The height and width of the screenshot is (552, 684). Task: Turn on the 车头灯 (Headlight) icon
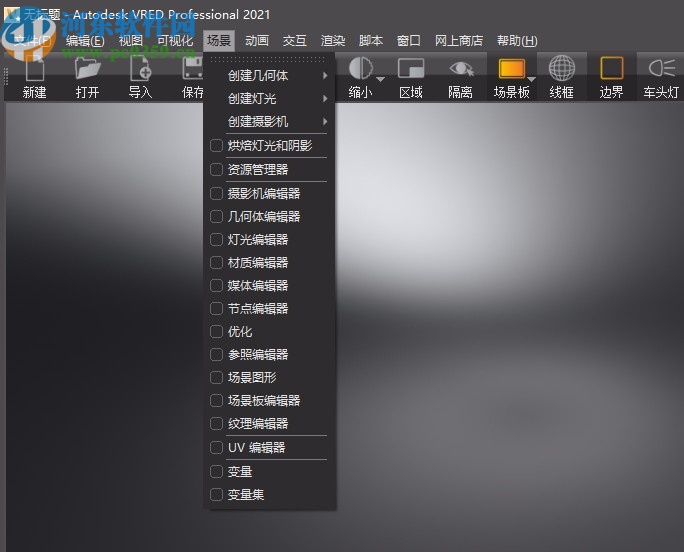[661, 69]
